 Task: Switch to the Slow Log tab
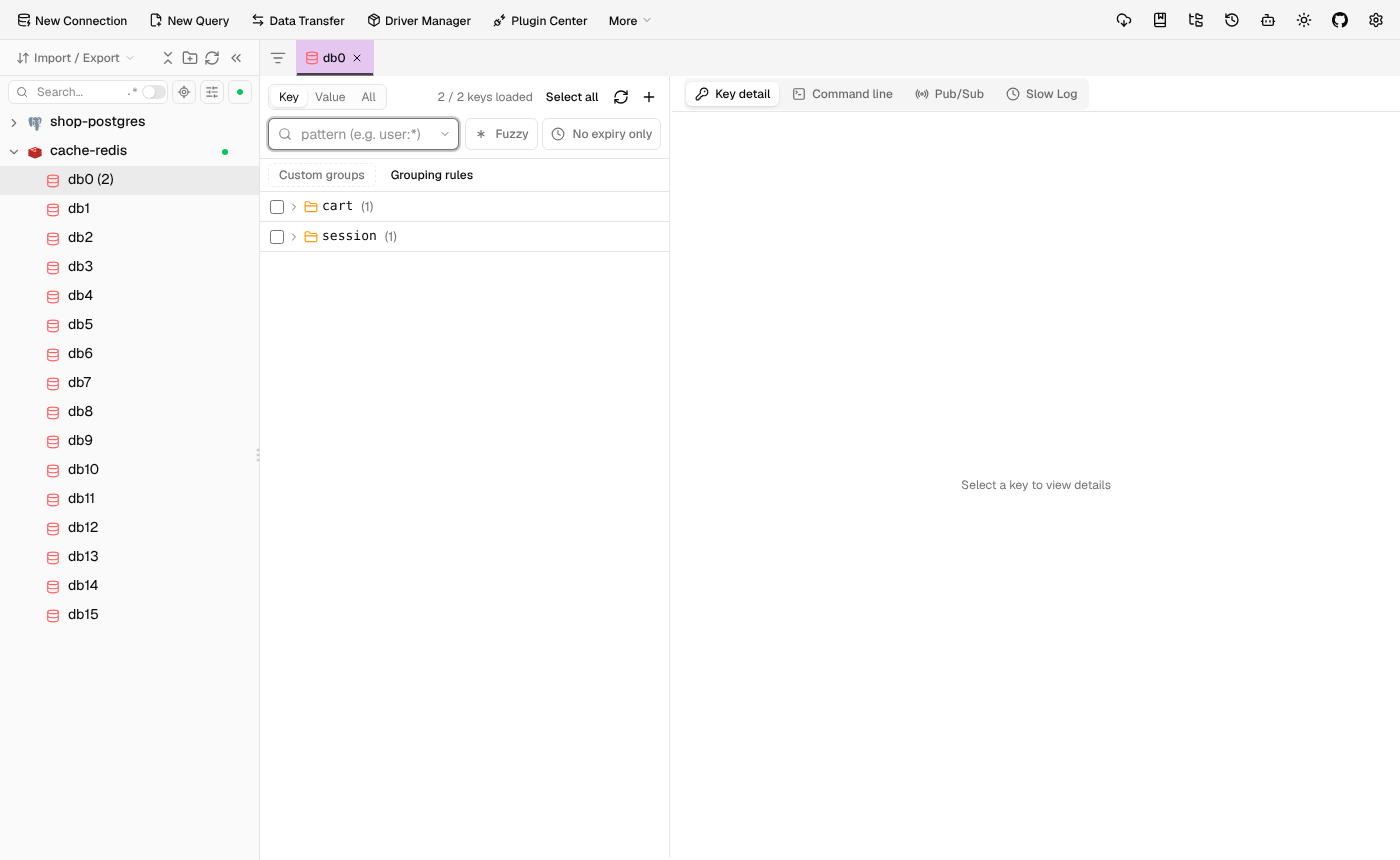click(x=1041, y=94)
